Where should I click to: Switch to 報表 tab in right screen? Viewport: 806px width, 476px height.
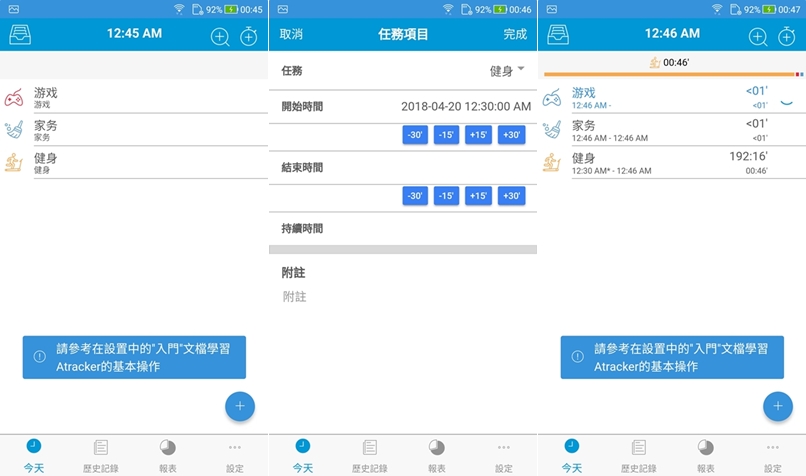706,455
